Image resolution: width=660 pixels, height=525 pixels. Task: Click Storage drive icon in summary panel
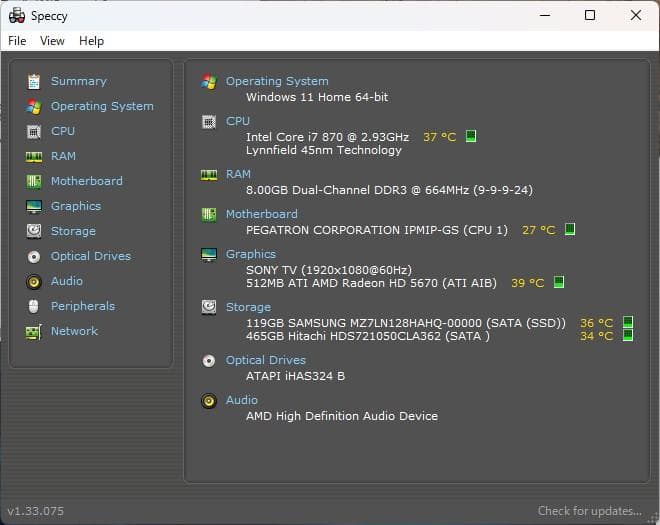(x=209, y=307)
